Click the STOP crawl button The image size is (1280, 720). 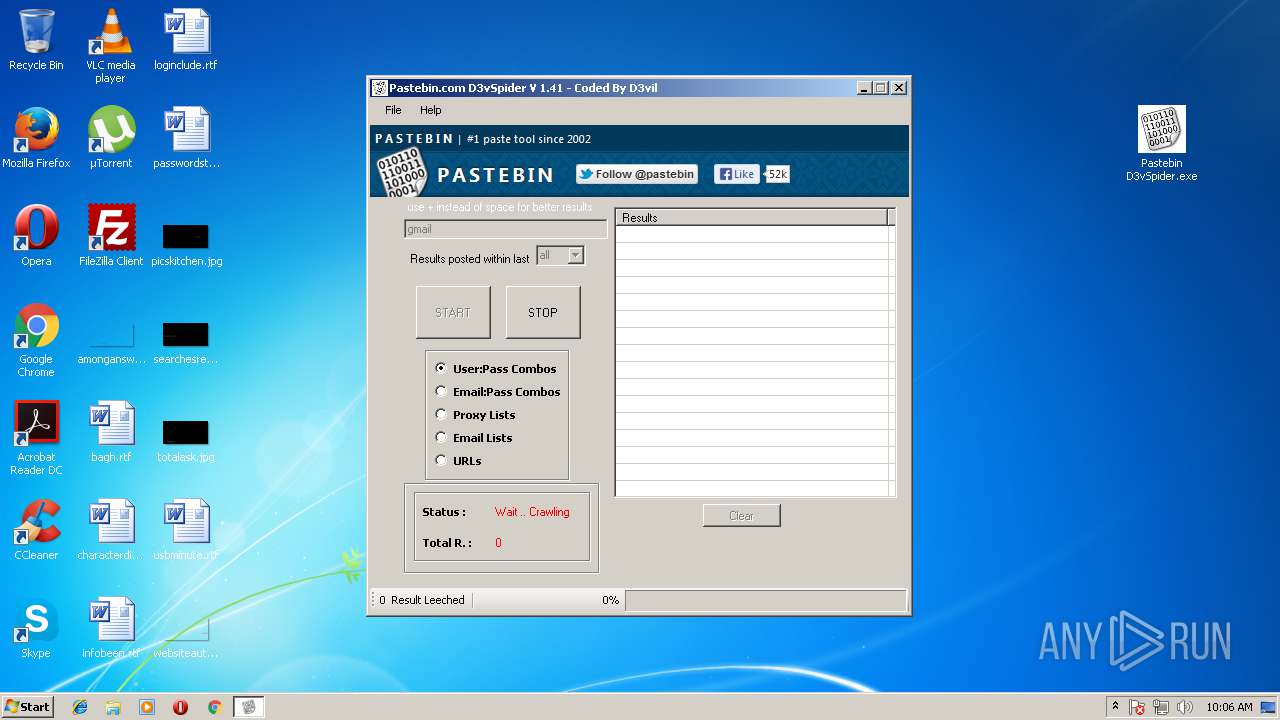coord(543,312)
